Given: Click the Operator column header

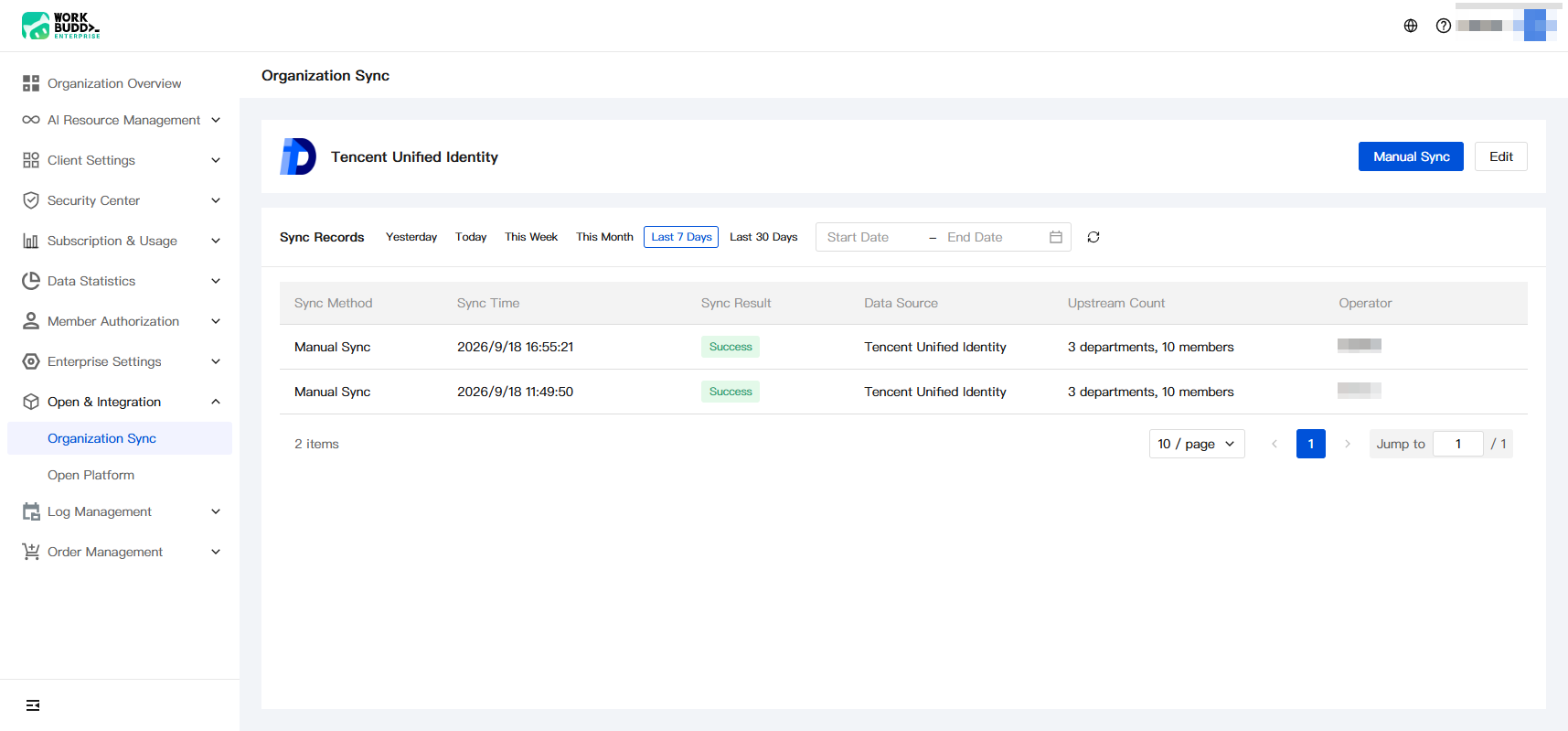Looking at the screenshot, I should [x=1365, y=303].
